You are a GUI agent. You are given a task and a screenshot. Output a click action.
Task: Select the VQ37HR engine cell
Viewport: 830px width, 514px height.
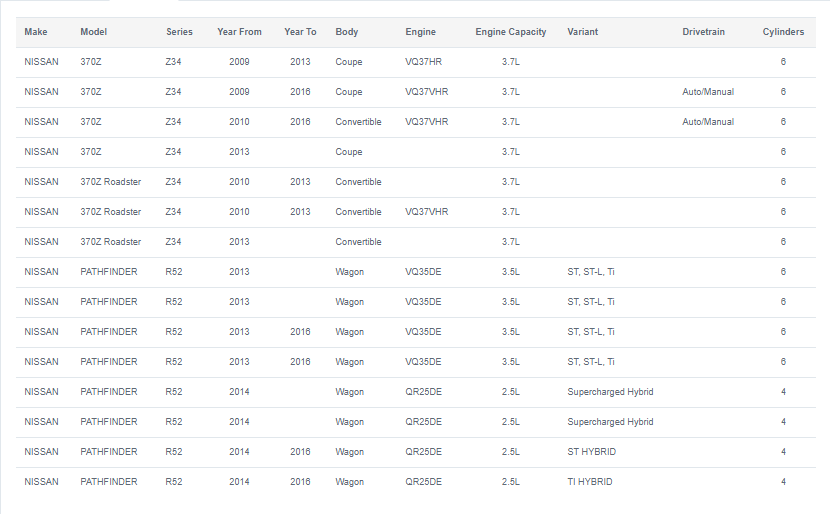click(423, 62)
